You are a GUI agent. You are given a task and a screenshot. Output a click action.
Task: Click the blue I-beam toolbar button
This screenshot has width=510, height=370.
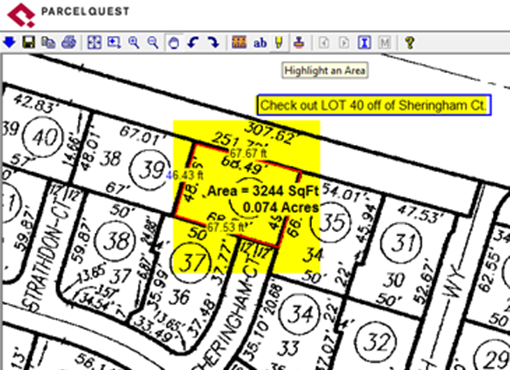click(x=364, y=42)
